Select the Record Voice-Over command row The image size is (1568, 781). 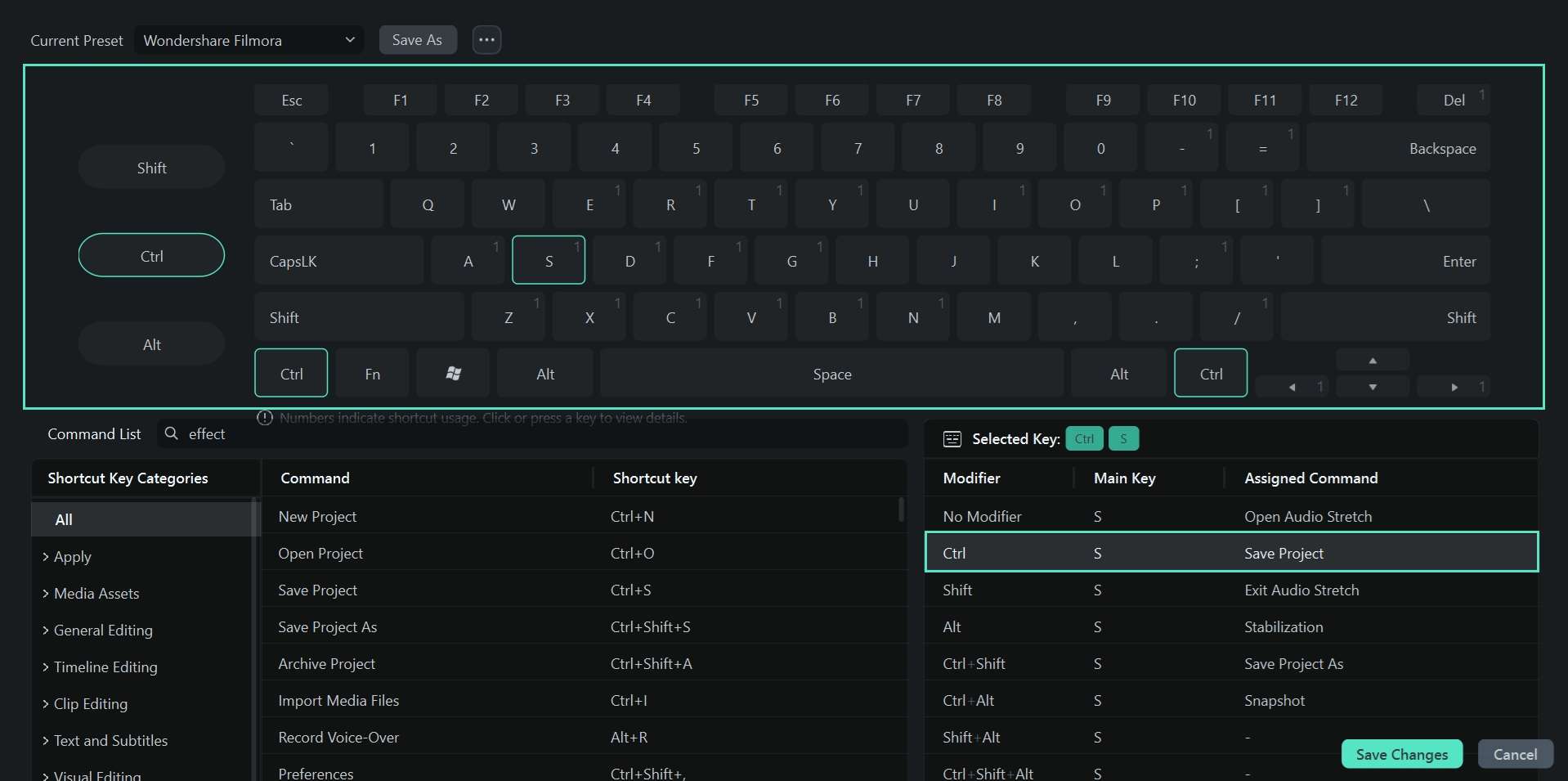(584, 737)
